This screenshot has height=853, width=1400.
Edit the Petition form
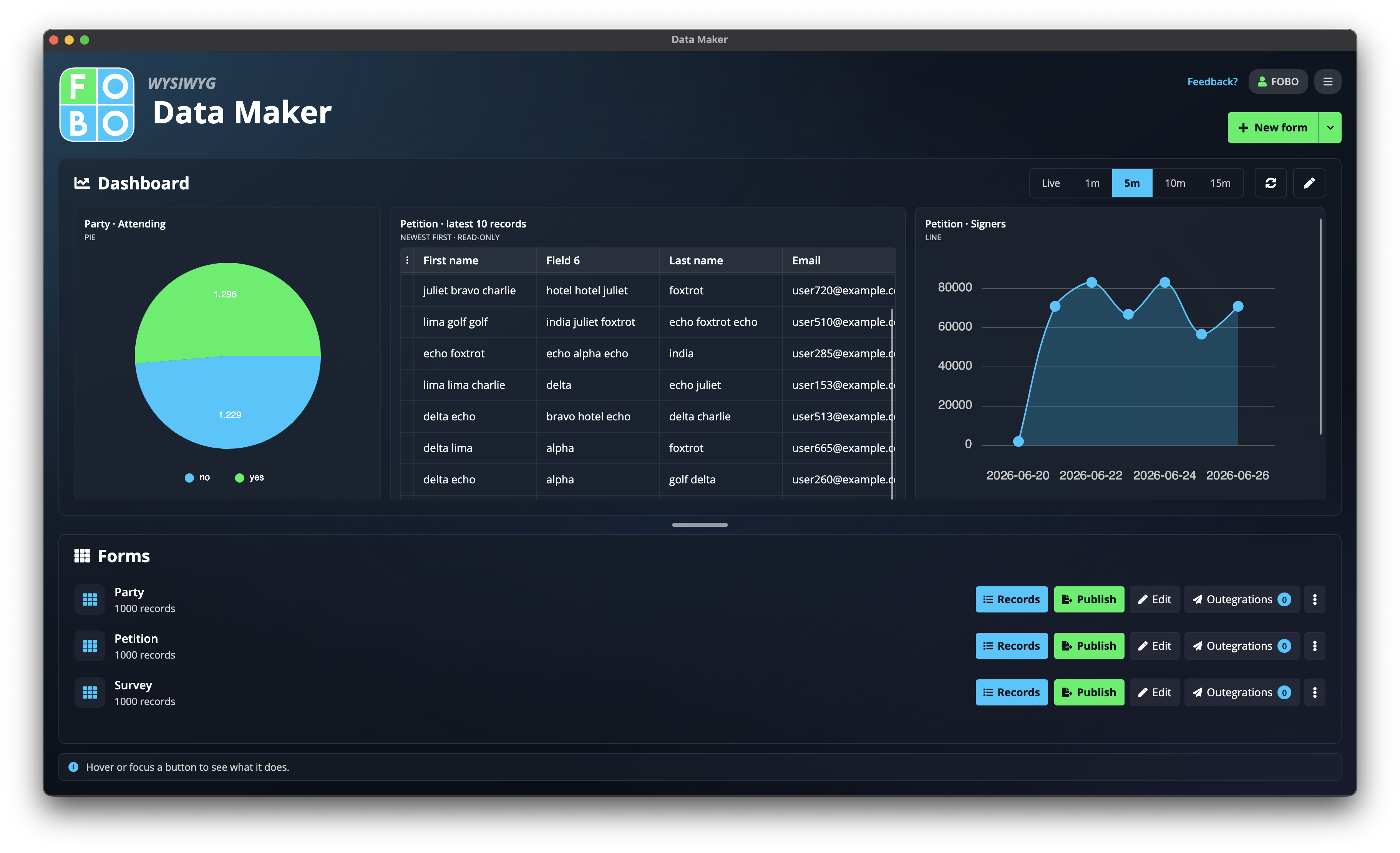coord(1154,646)
